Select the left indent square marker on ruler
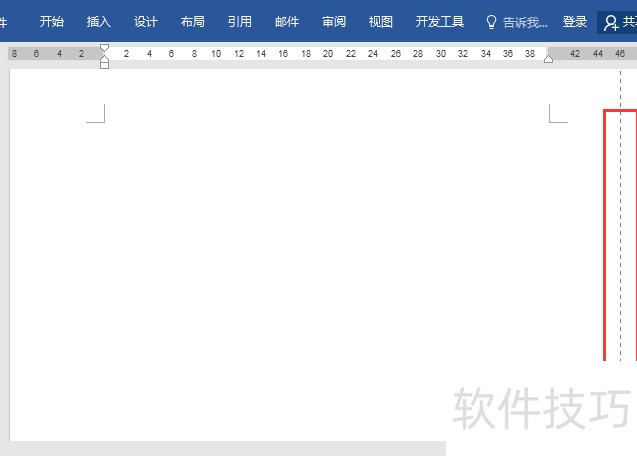 [104, 65]
